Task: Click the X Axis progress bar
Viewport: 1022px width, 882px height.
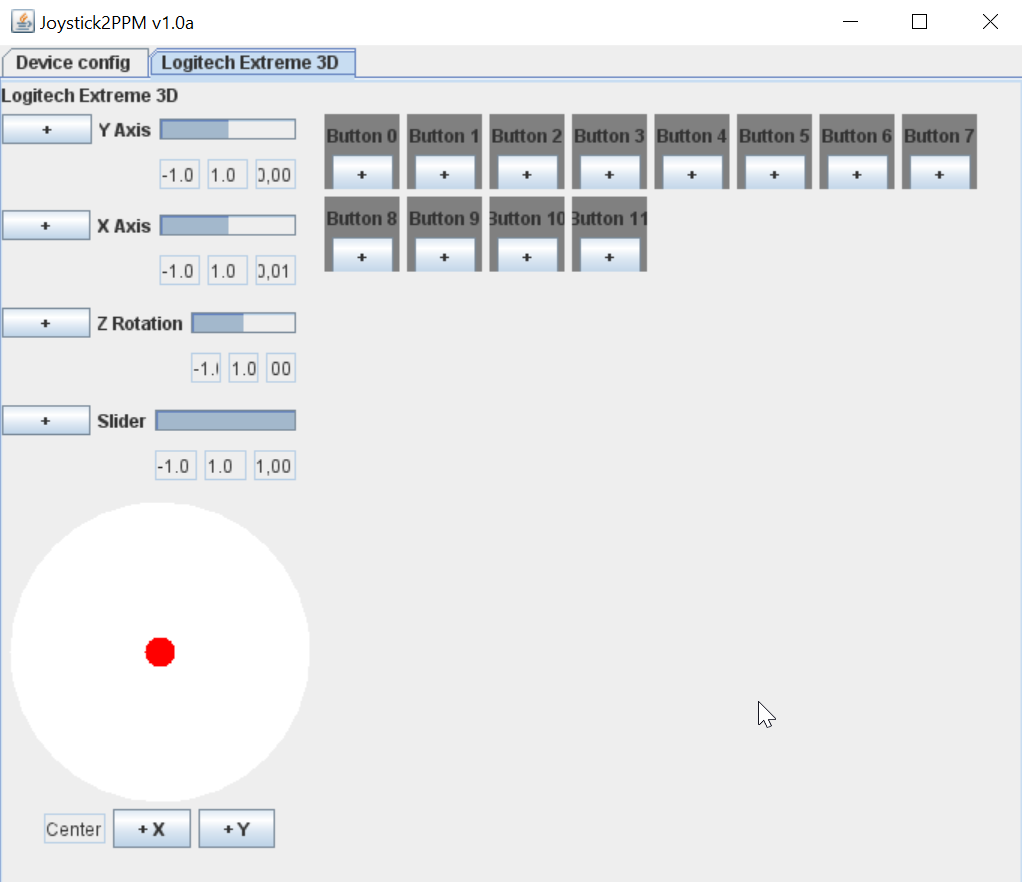Action: coord(227,226)
